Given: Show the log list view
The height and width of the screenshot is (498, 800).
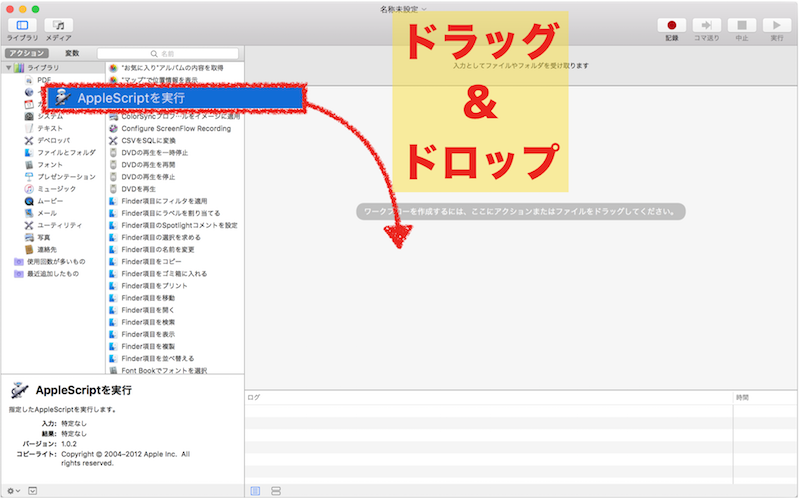Looking at the screenshot, I should click(x=256, y=491).
